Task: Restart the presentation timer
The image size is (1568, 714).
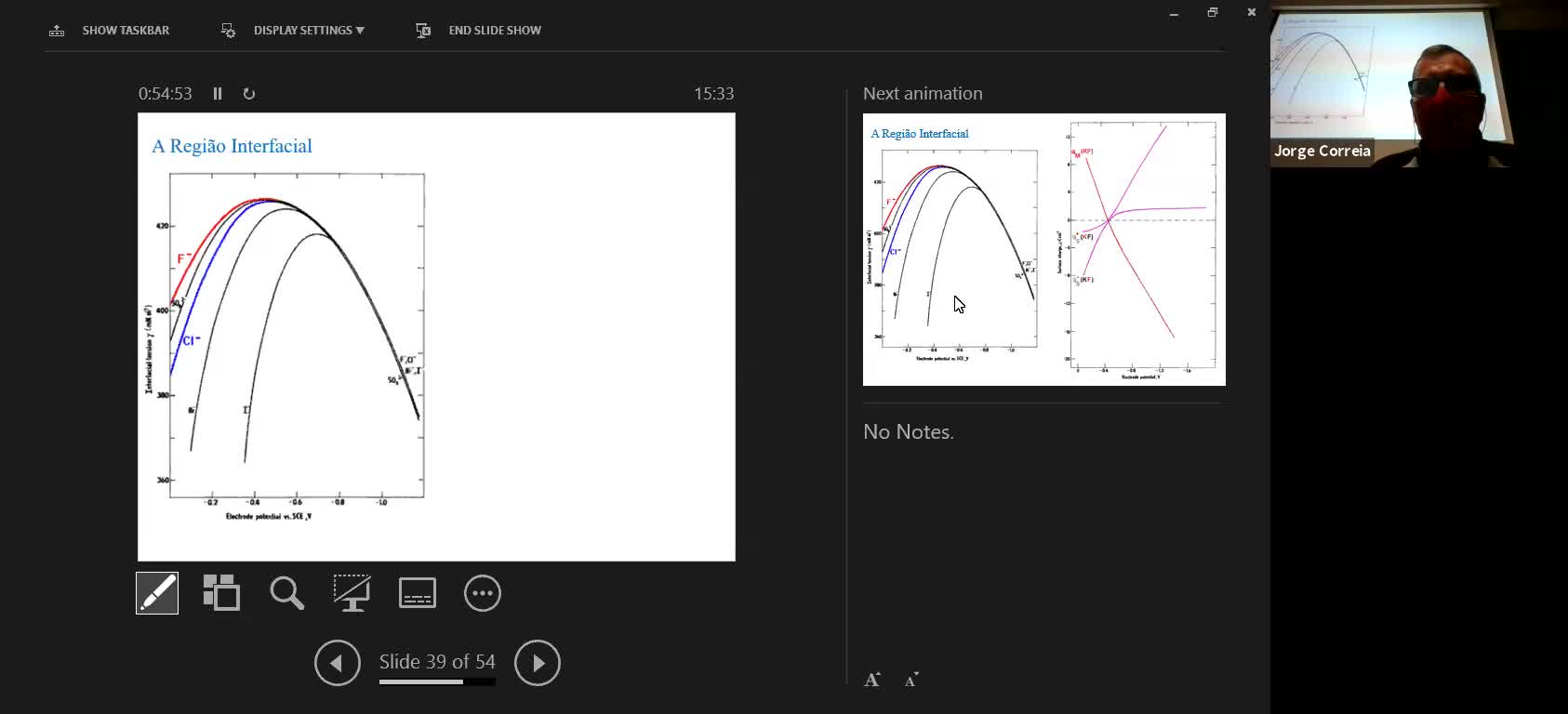Action: 249,94
